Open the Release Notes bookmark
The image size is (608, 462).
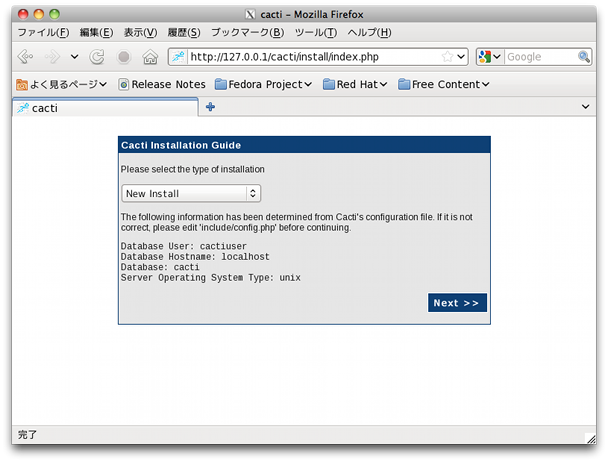pyautogui.click(x=162, y=84)
